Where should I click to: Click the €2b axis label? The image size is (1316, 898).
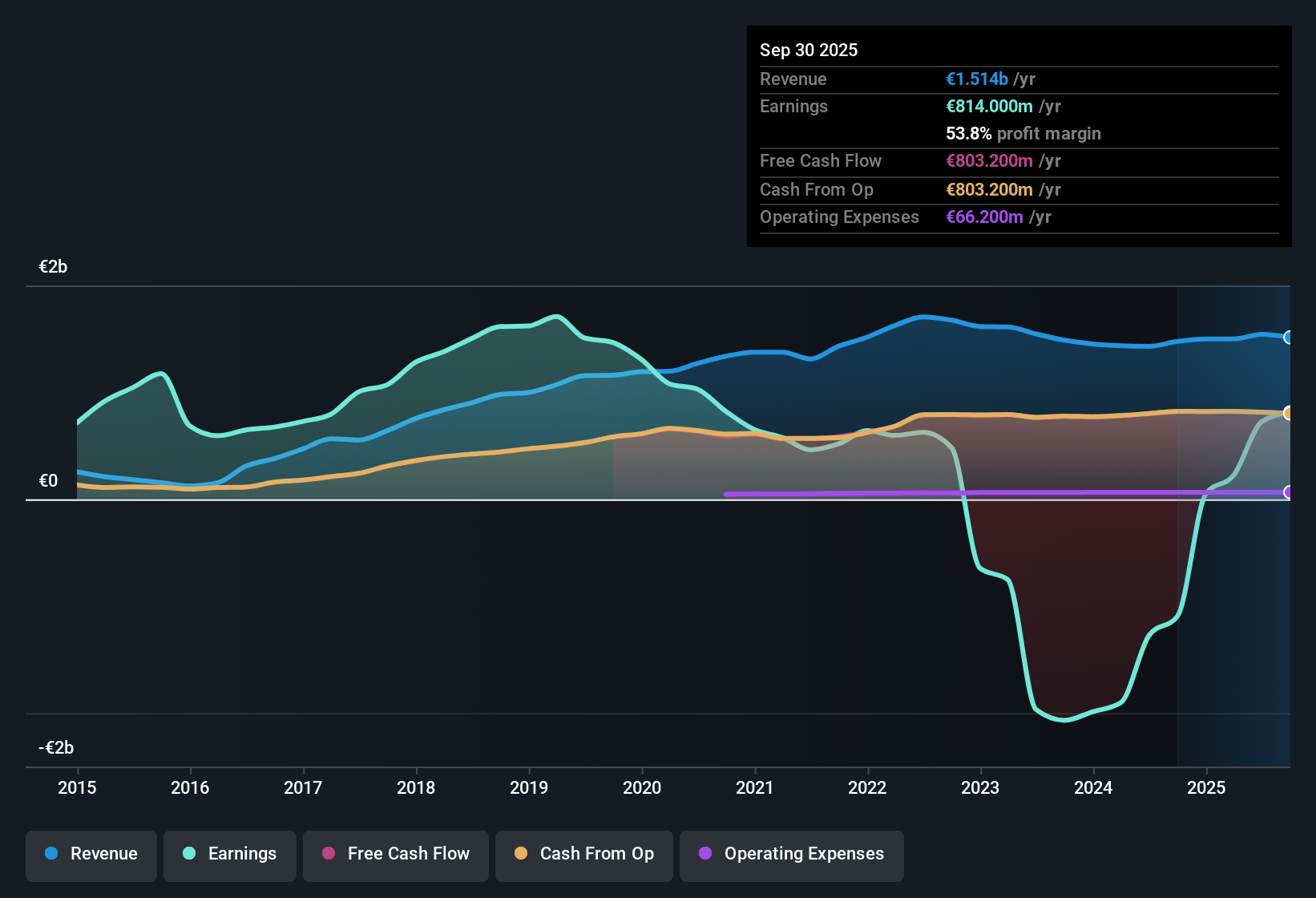click(x=53, y=266)
